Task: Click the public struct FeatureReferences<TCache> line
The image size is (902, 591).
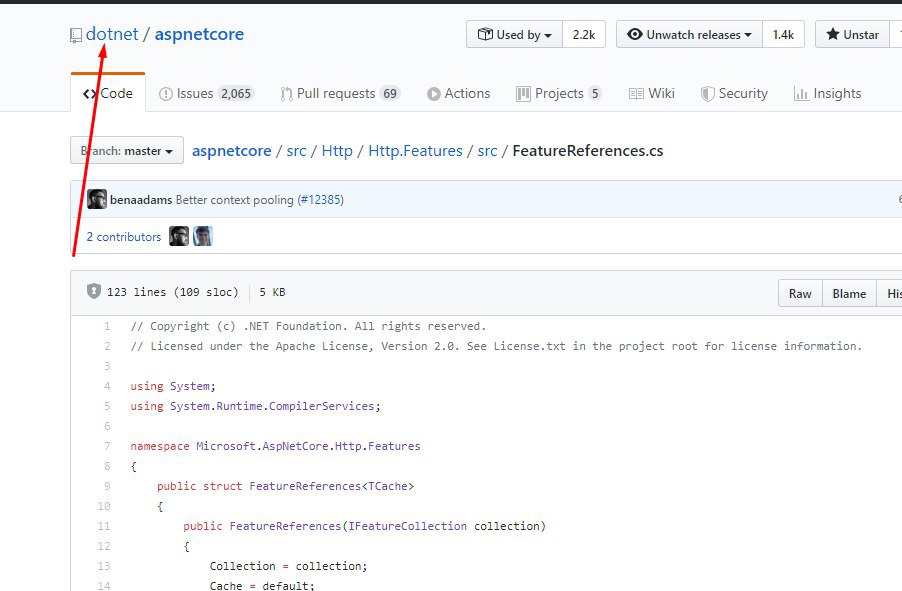Action: click(x=285, y=486)
